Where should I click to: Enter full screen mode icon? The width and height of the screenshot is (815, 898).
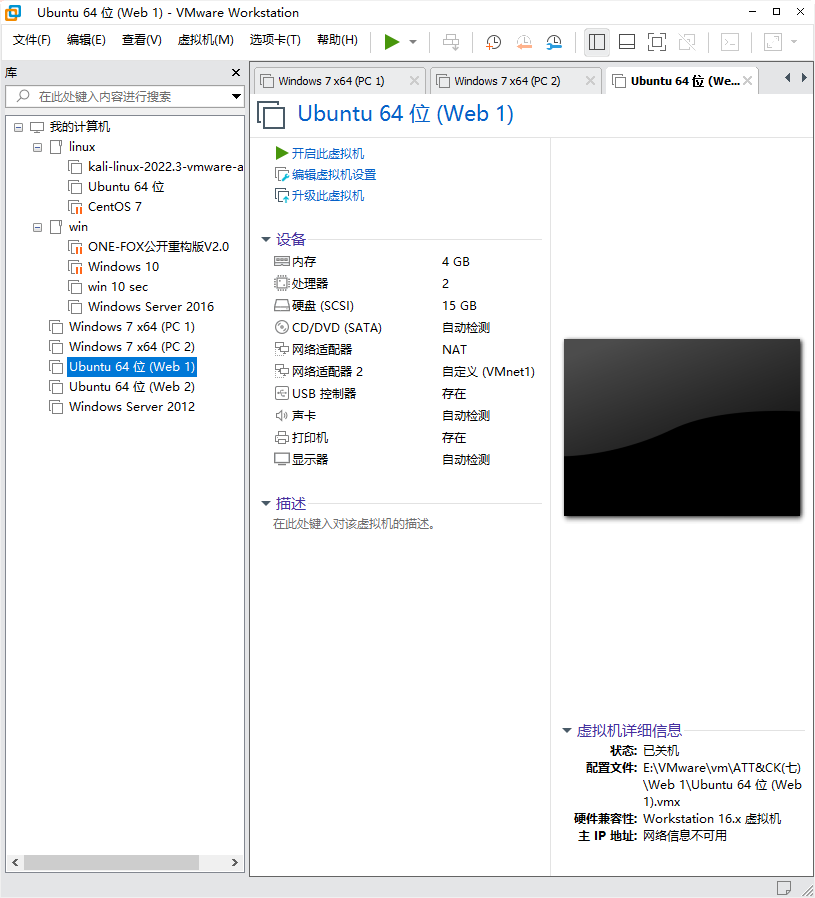coord(657,42)
